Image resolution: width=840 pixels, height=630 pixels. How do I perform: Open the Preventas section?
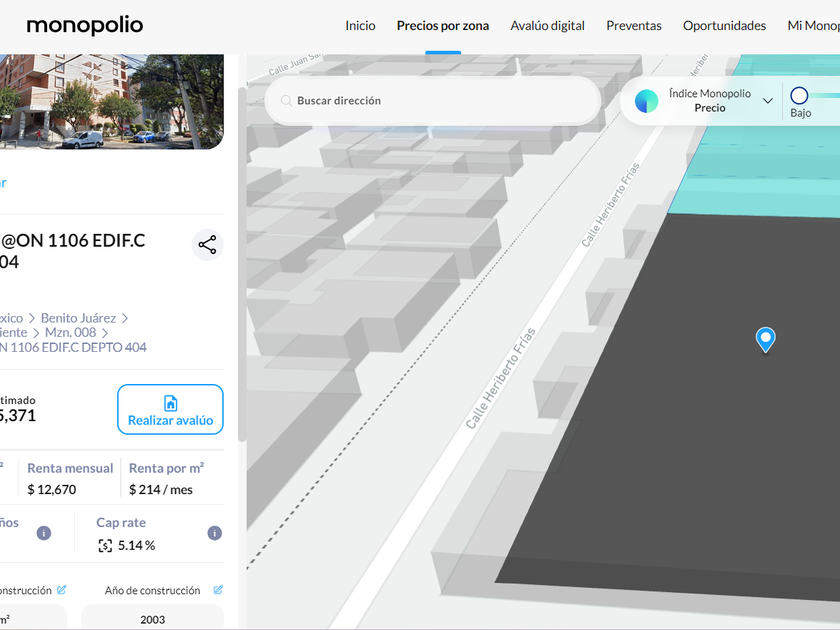[x=634, y=26]
